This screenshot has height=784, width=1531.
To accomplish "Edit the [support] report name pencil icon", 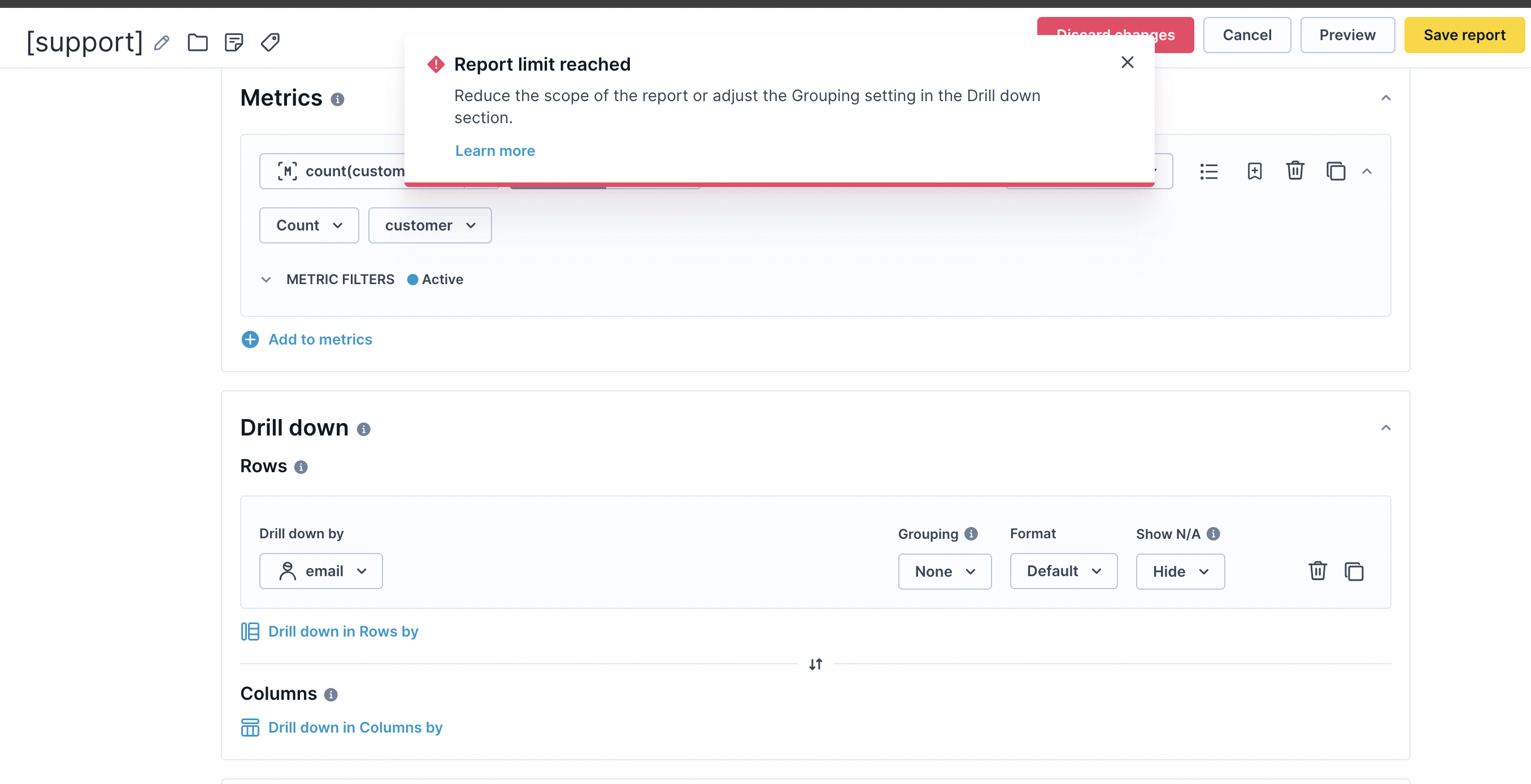I will coord(162,43).
